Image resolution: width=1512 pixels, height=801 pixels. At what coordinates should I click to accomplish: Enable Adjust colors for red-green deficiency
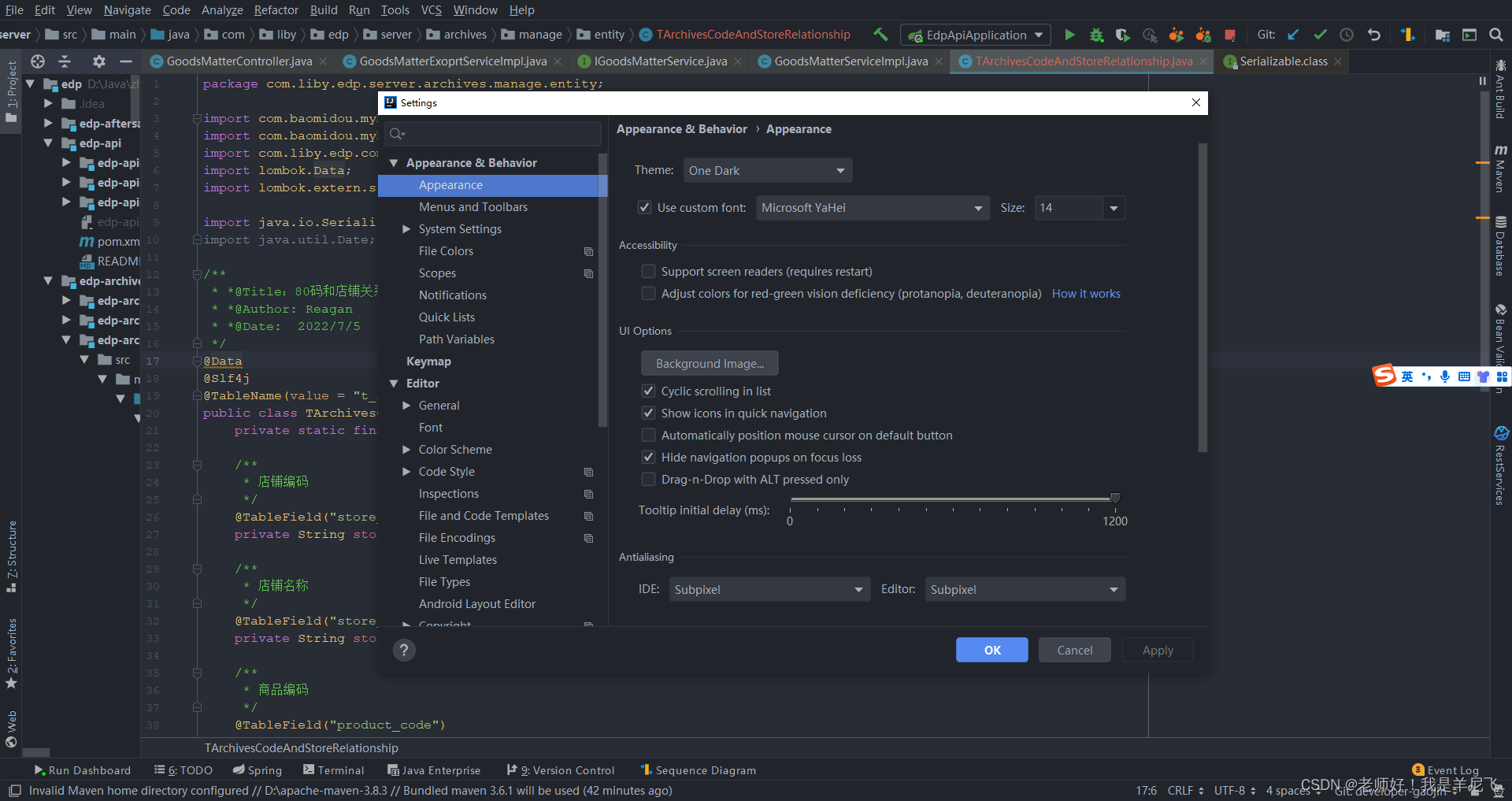[x=648, y=293]
